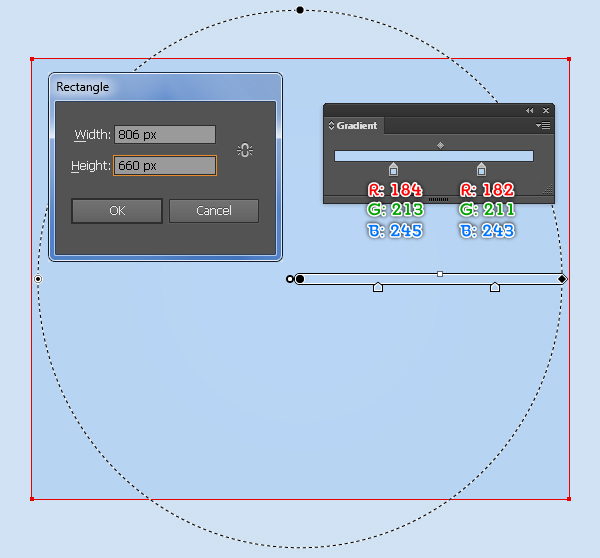600x558 pixels.
Task: Click the OK button in Rectangle dialog
Action: click(x=117, y=210)
